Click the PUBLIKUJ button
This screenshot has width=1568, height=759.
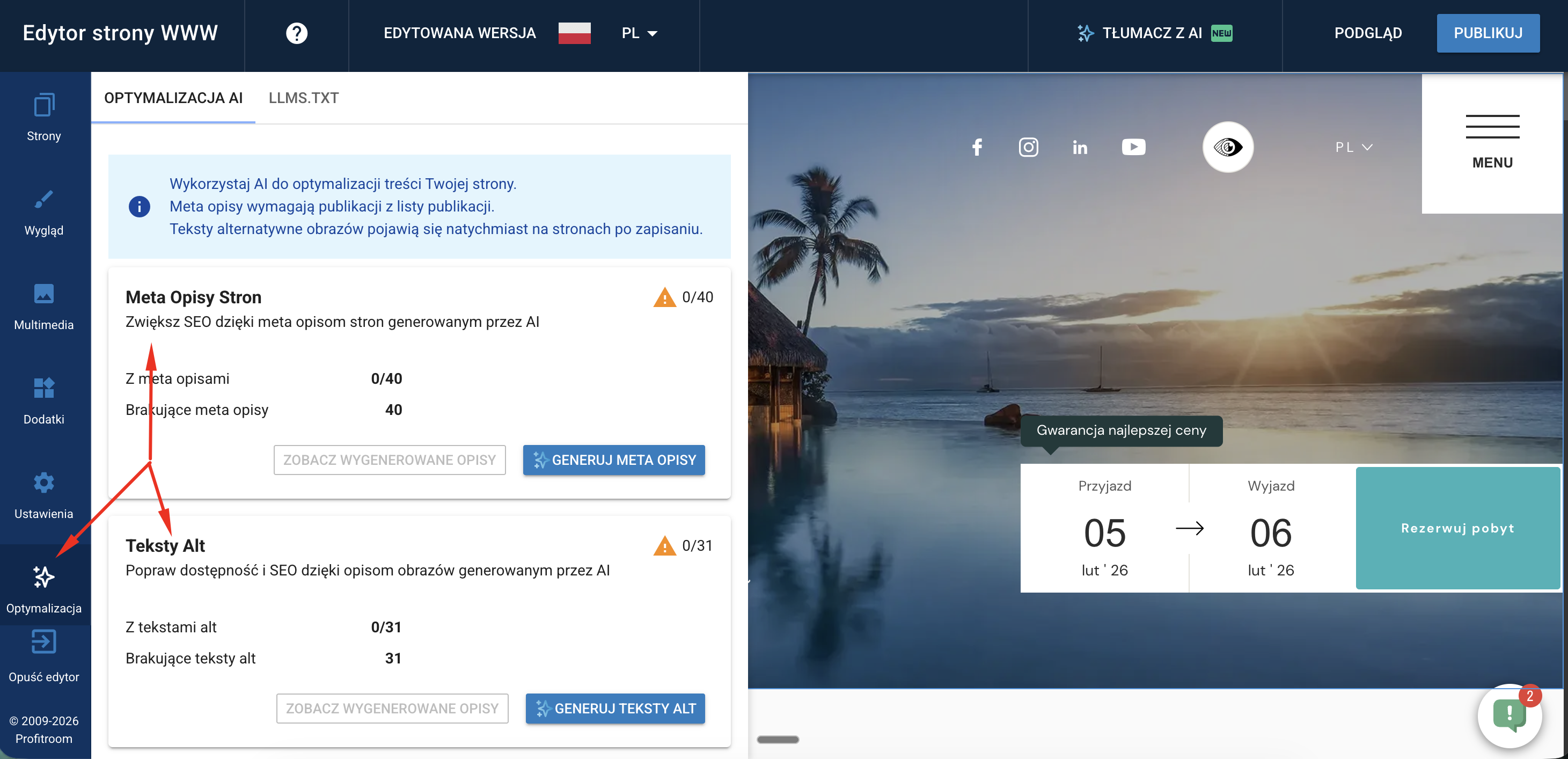pos(1488,33)
